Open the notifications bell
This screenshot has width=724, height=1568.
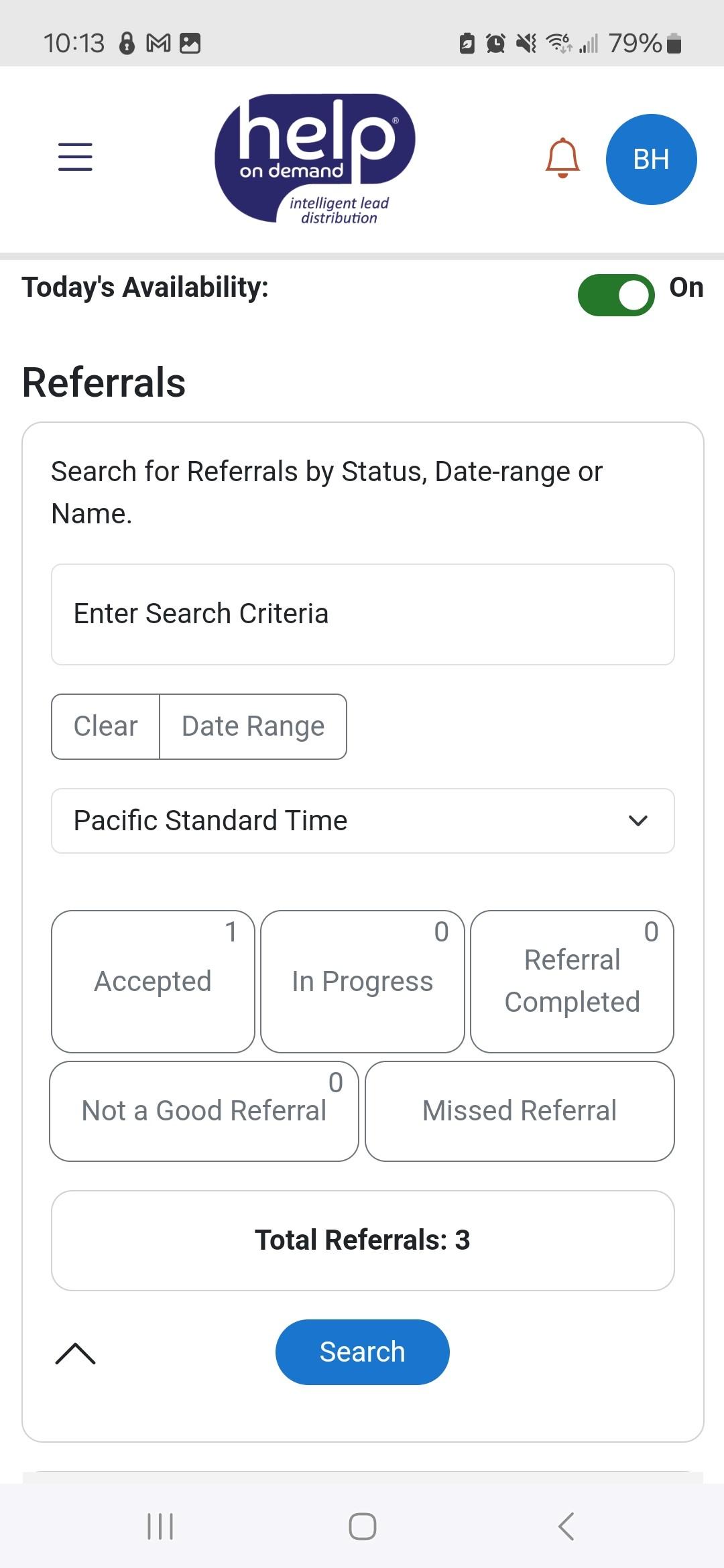(x=562, y=158)
